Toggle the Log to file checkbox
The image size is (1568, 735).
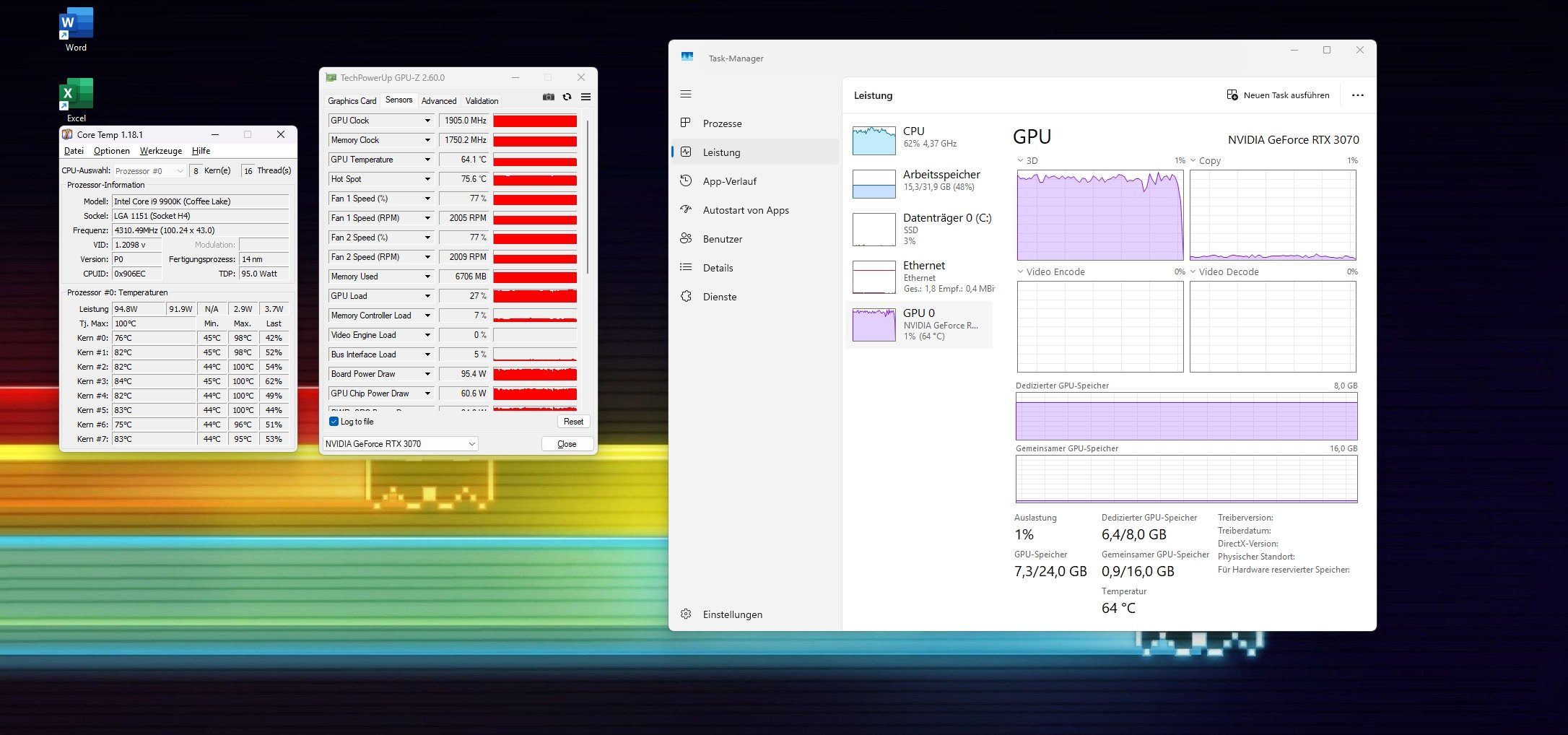[334, 422]
